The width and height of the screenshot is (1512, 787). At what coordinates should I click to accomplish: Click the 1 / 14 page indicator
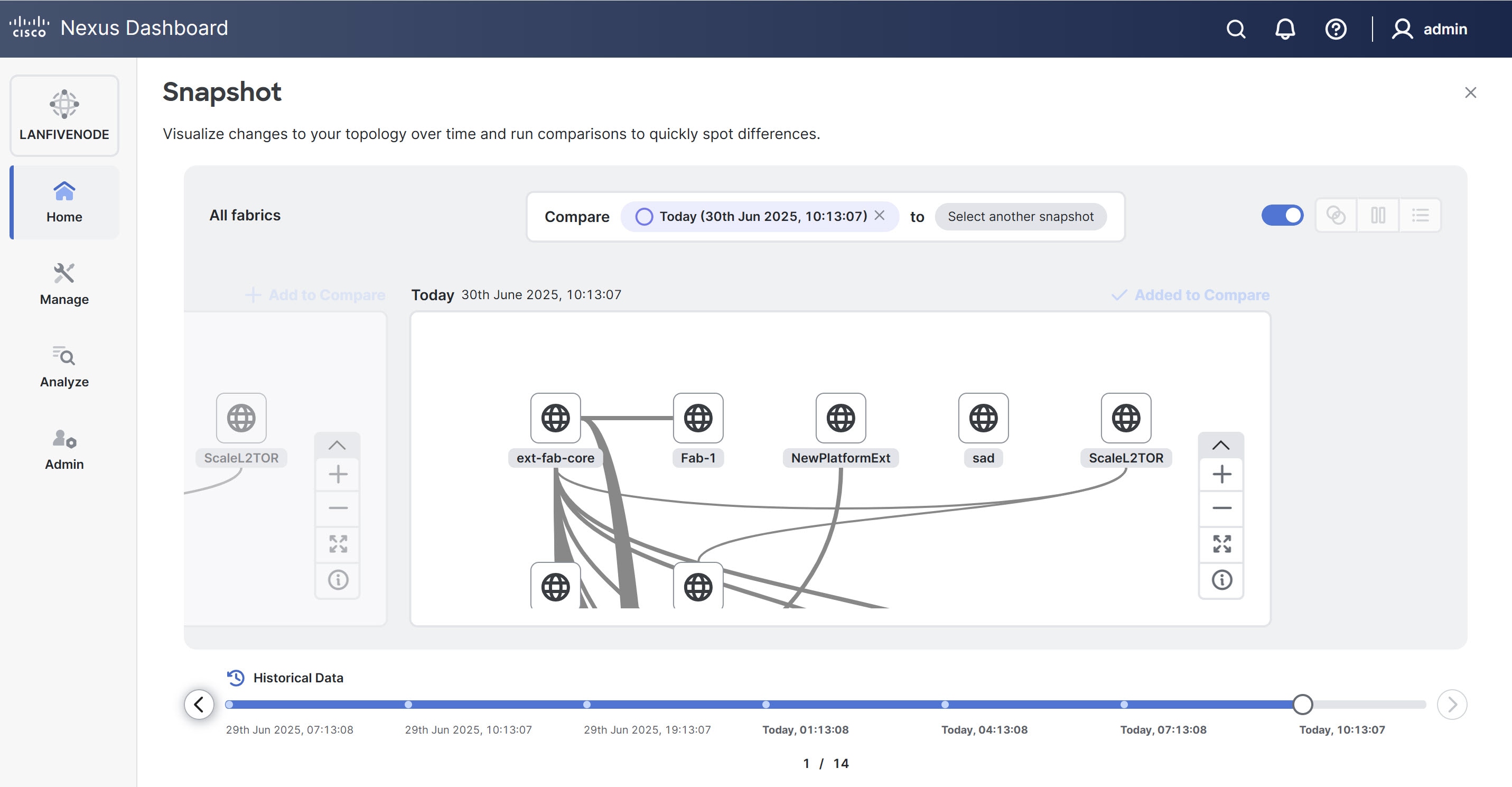[825, 763]
